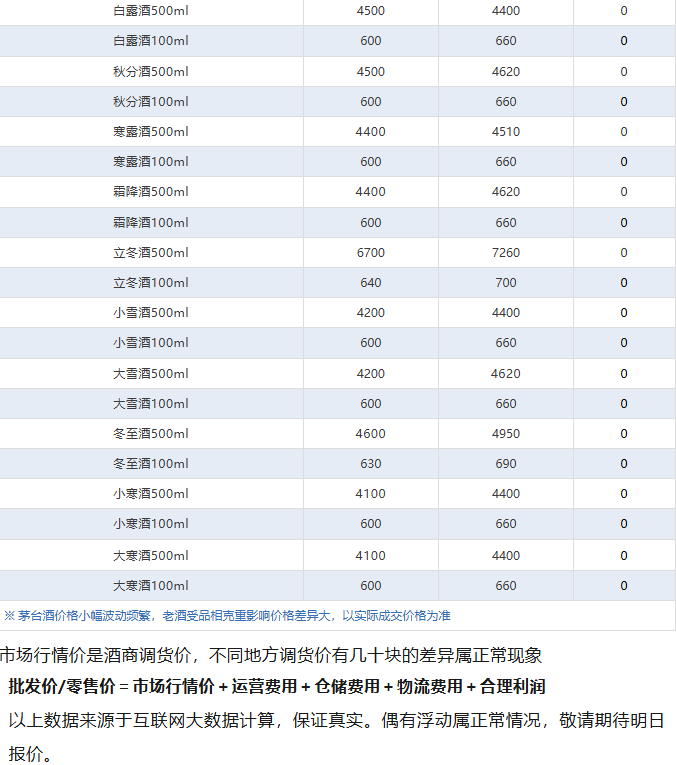This screenshot has height=765, width=676.
Task: Select the 大雪酒100ml product cell
Action: click(151, 404)
